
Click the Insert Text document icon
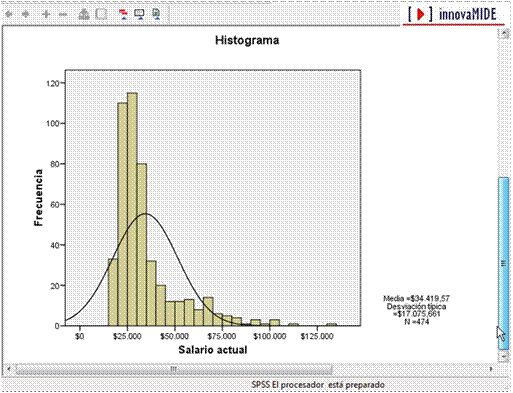click(156, 14)
